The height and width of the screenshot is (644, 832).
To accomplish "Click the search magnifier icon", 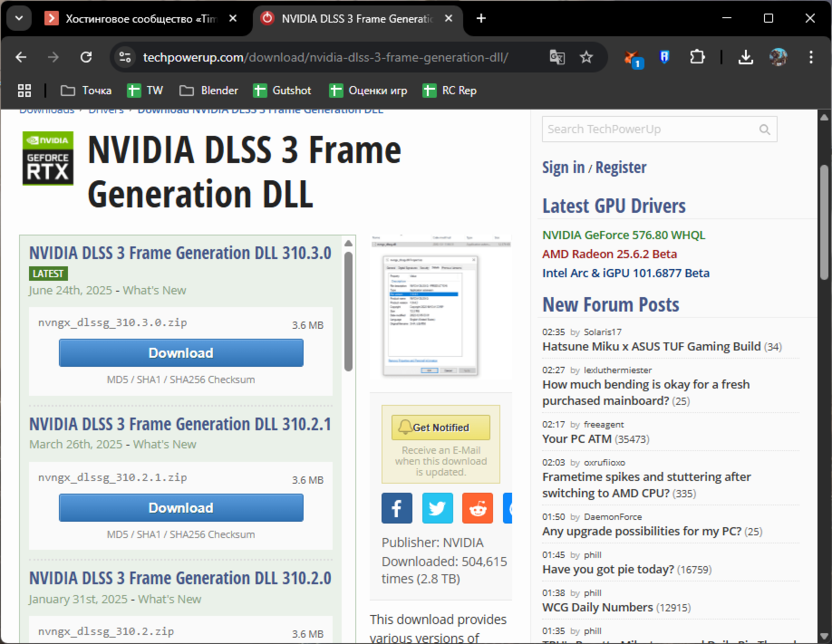I will [x=765, y=129].
